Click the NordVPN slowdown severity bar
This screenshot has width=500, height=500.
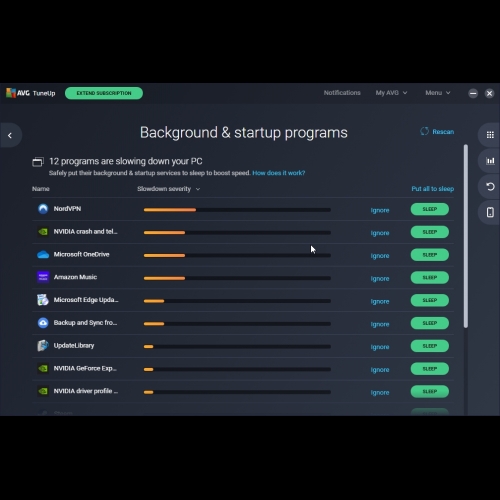[237, 210]
